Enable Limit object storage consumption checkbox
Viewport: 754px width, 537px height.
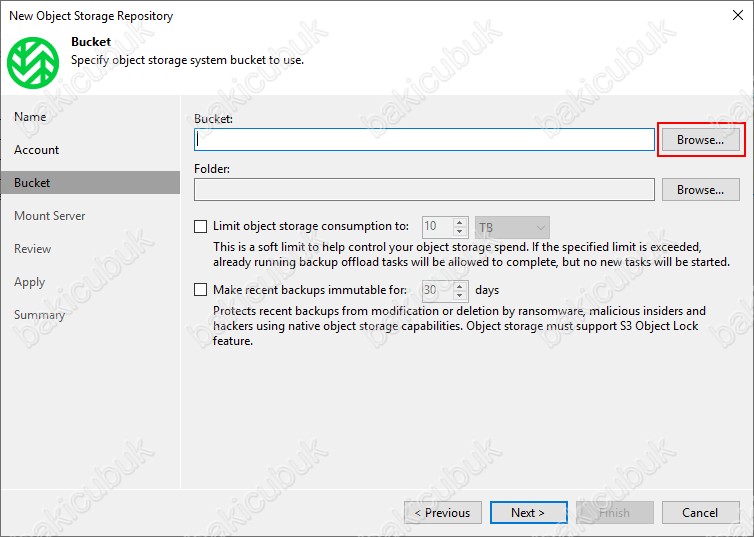201,226
